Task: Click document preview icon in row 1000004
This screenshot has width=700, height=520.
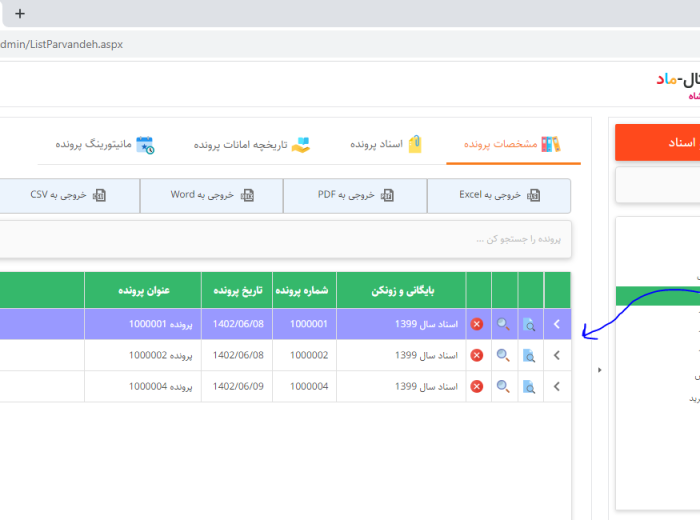Action: point(530,386)
